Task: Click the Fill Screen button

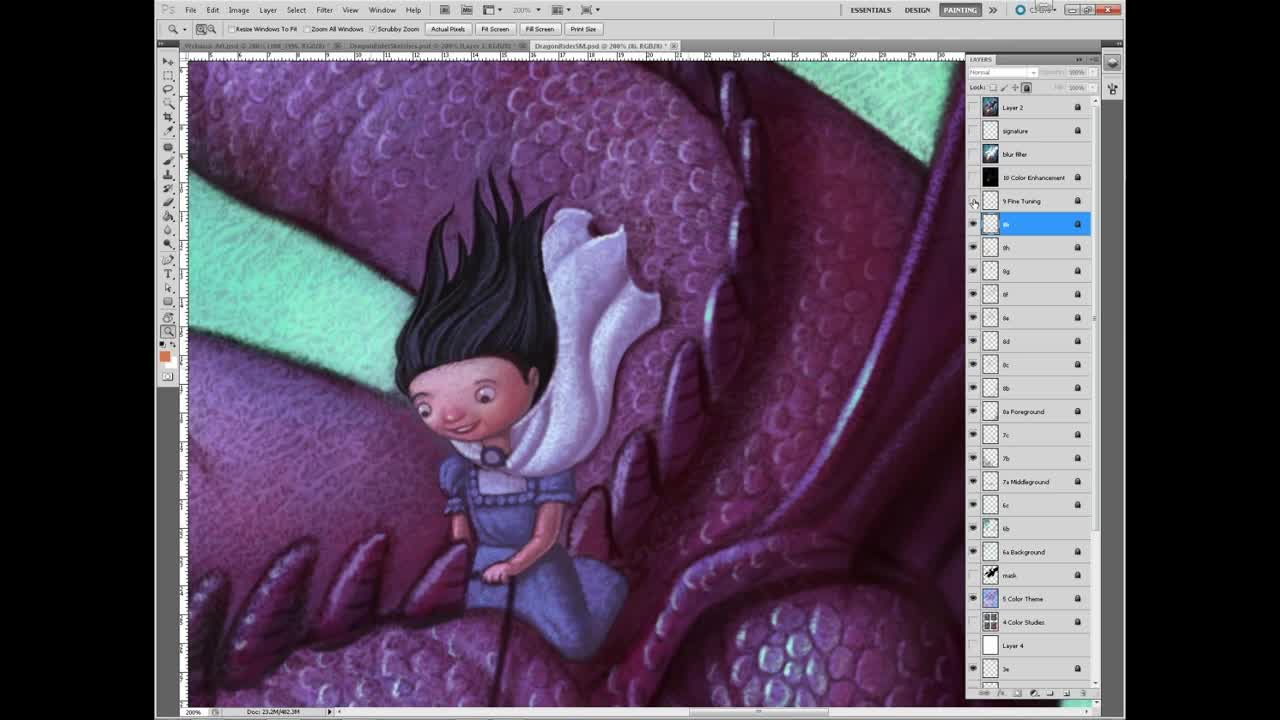Action: point(540,29)
